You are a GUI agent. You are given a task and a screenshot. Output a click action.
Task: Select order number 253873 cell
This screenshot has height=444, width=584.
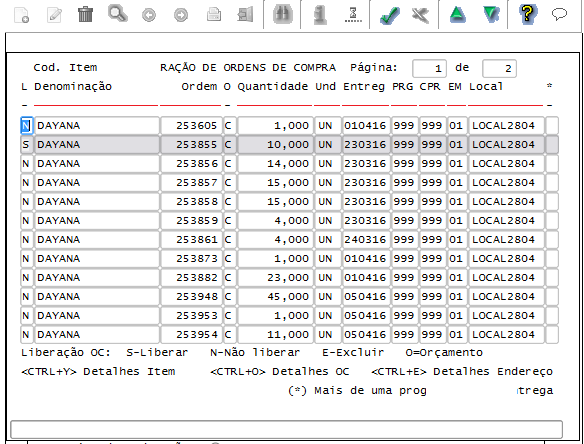(191, 259)
